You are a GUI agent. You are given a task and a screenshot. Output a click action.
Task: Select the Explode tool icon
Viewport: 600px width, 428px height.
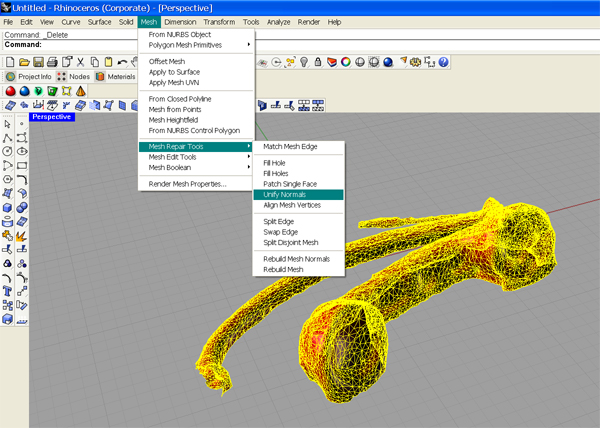pyautogui.click(x=21, y=236)
